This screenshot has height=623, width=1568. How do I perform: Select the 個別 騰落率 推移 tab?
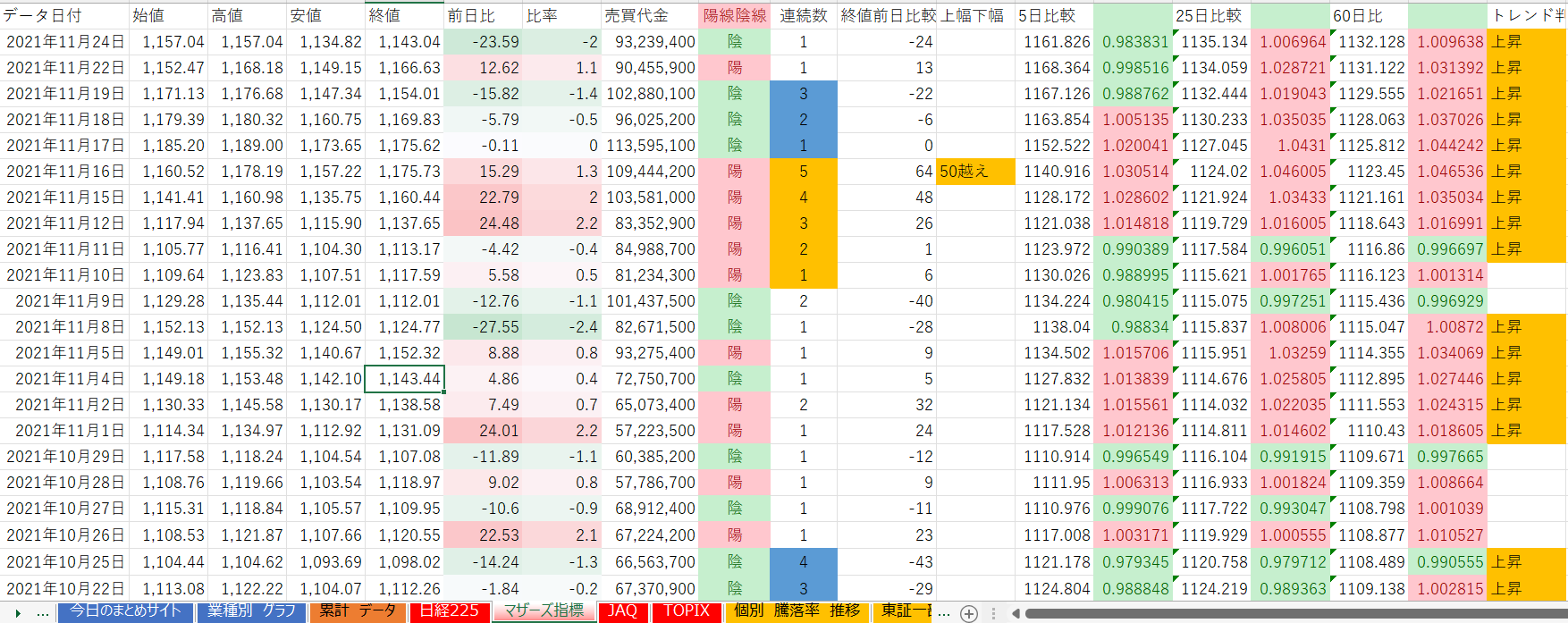point(797,611)
